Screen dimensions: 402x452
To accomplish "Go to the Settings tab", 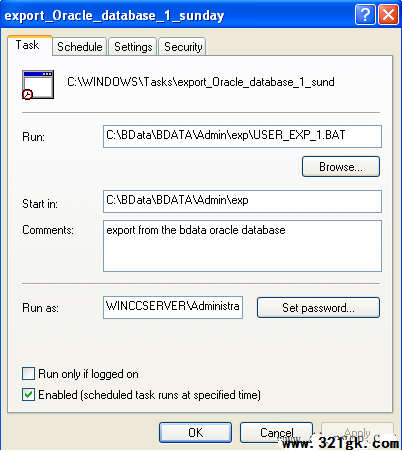I will [133, 47].
